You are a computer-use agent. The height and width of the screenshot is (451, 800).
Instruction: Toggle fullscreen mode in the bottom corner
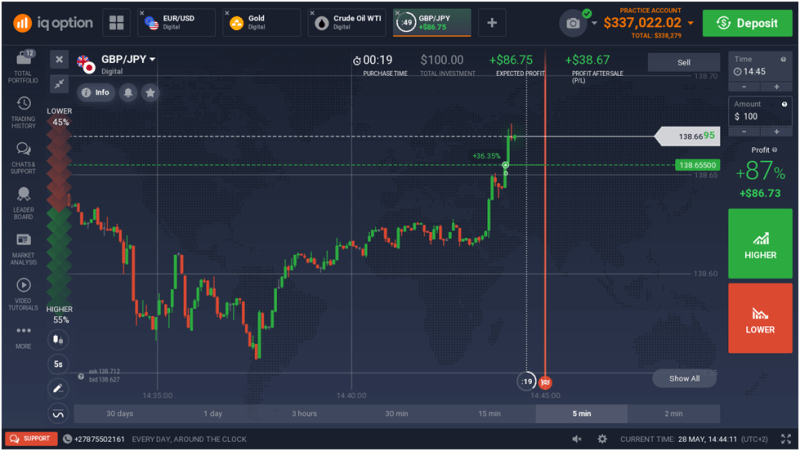coord(785,439)
